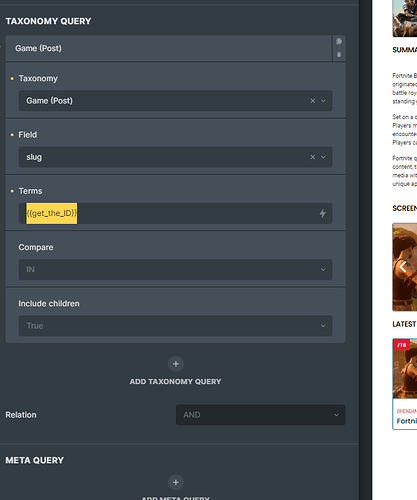Expand the Taxonomy dropdown
This screenshot has height=500, width=417.
pyautogui.click(x=323, y=101)
